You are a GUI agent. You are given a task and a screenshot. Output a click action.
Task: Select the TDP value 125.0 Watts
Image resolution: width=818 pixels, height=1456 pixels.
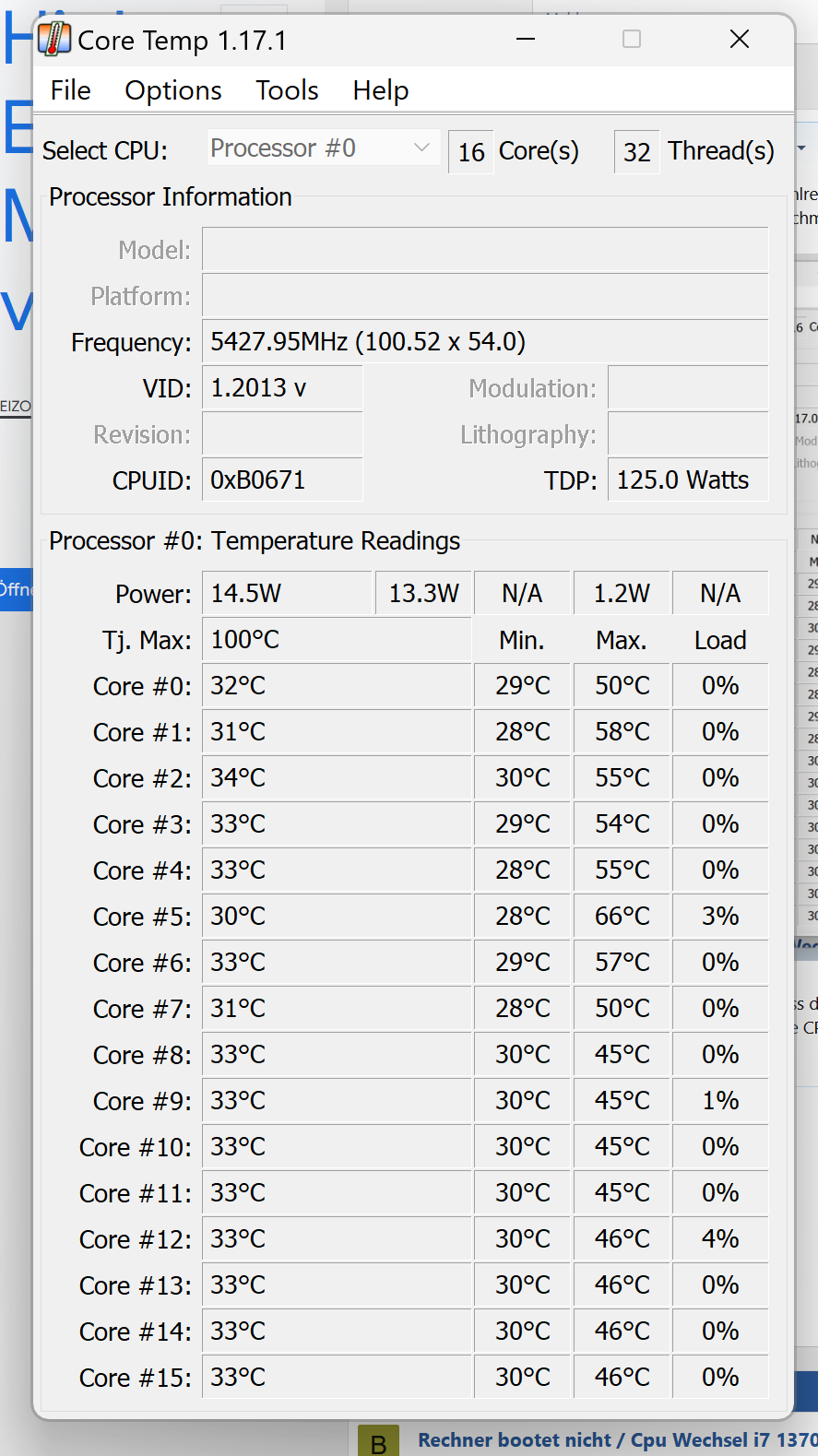click(x=688, y=480)
